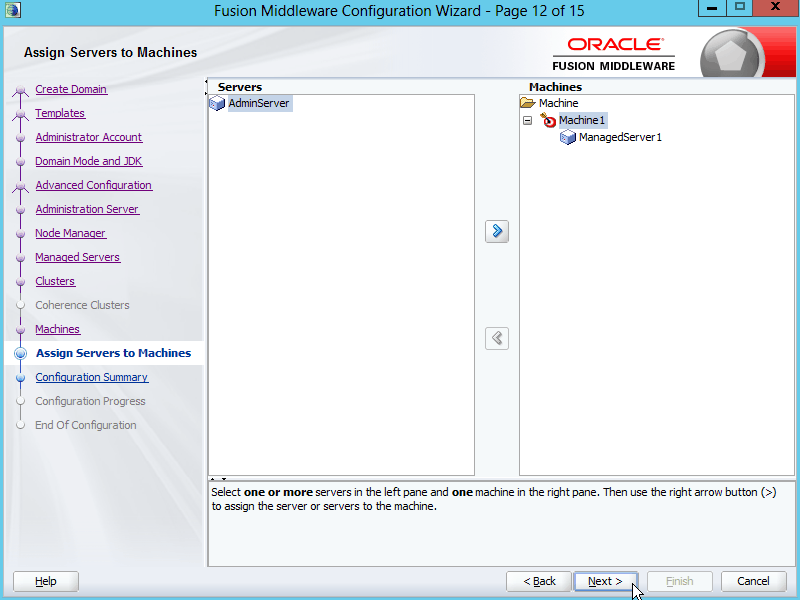800x600 pixels.
Task: Jump to Create Domain step
Action: point(71,89)
